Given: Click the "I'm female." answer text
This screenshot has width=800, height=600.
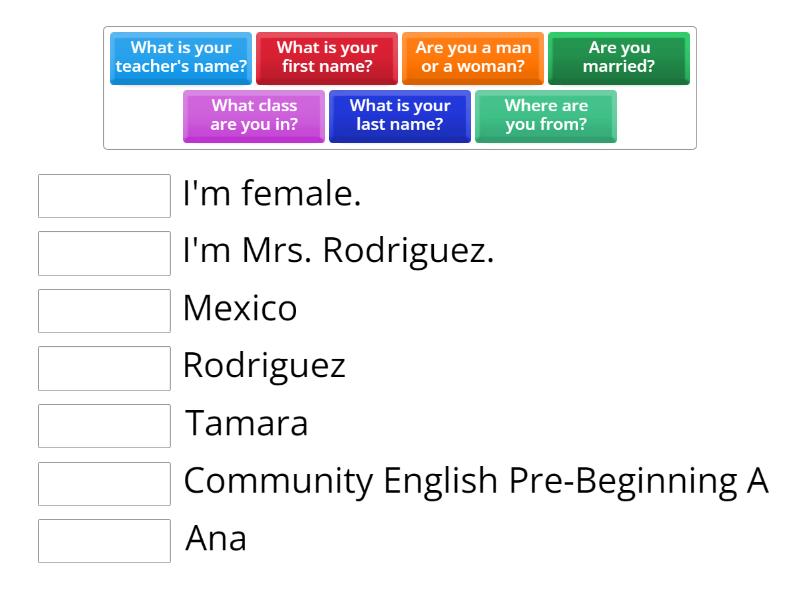Looking at the screenshot, I should (271, 195).
